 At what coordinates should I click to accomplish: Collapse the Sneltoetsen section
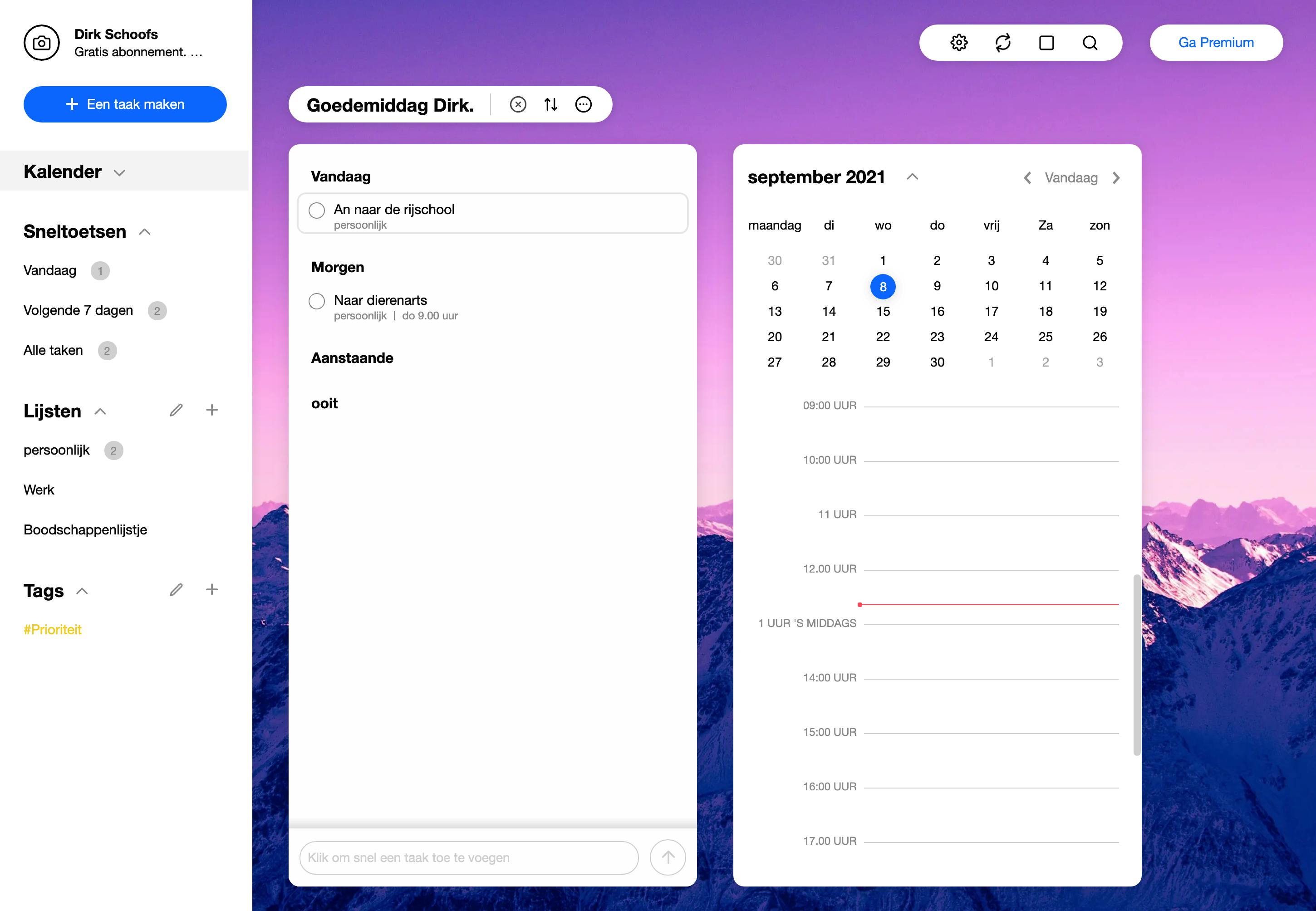tap(145, 232)
